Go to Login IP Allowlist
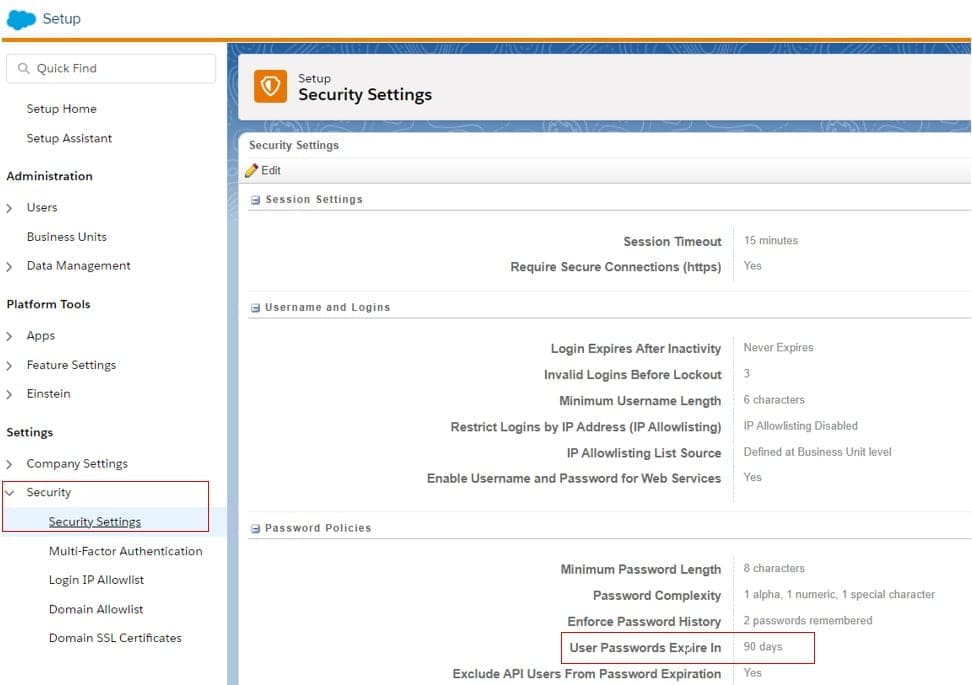Viewport: 972px width, 685px height. (97, 580)
